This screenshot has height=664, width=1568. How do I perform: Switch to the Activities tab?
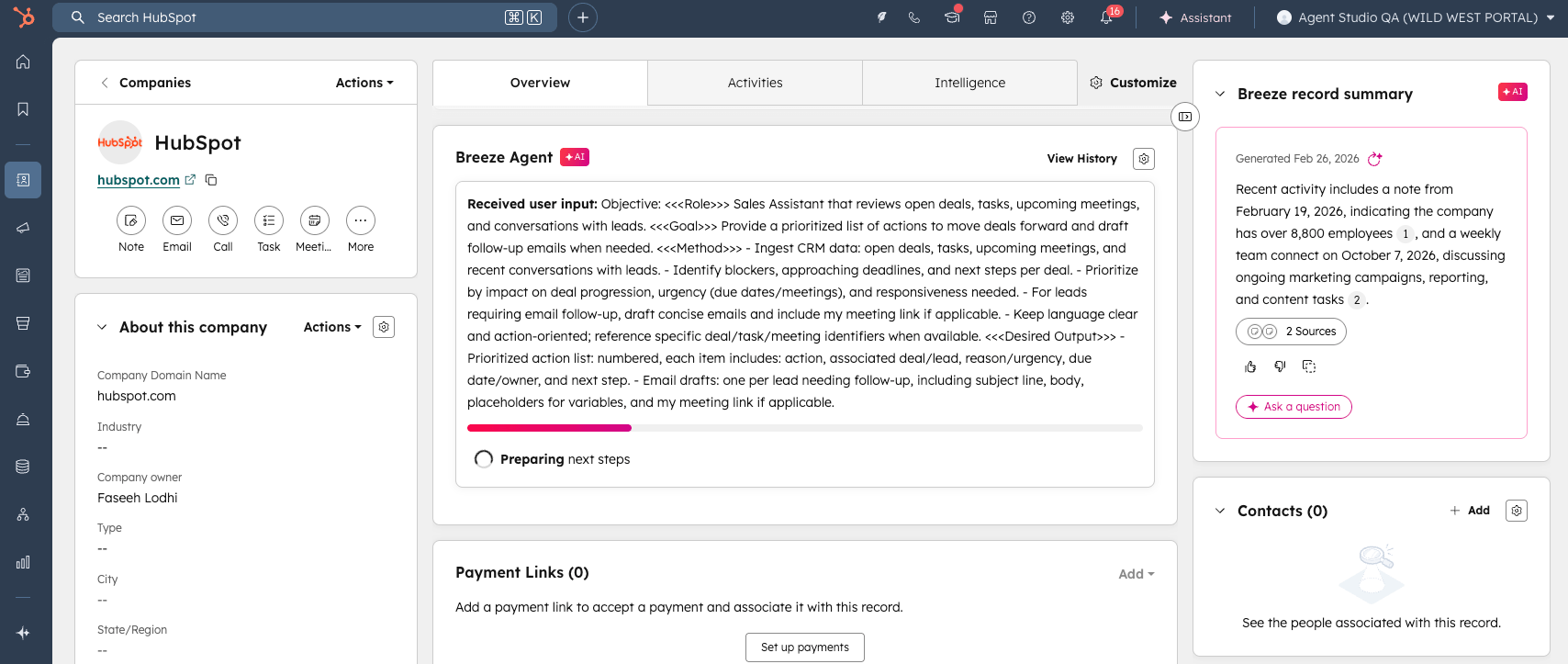coord(755,83)
